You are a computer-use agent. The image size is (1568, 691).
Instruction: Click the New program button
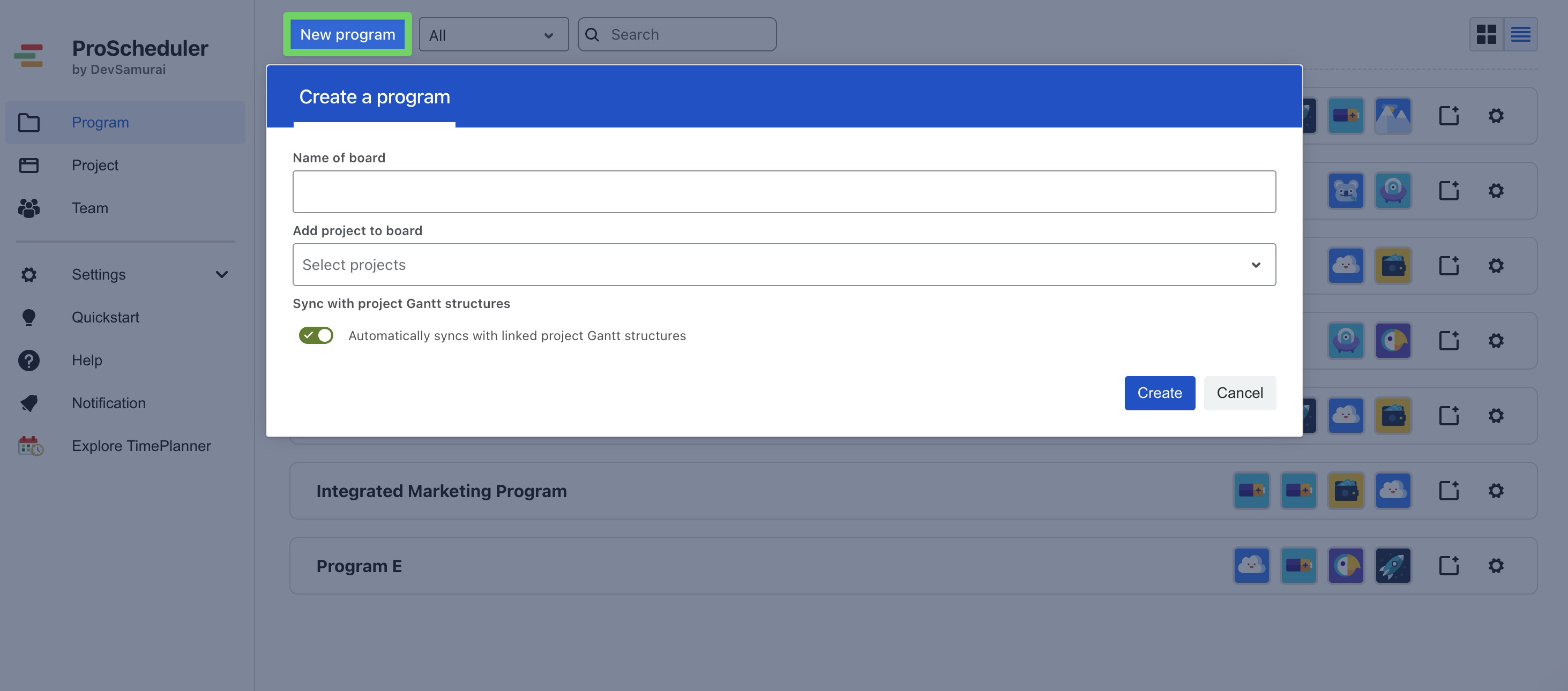(348, 35)
